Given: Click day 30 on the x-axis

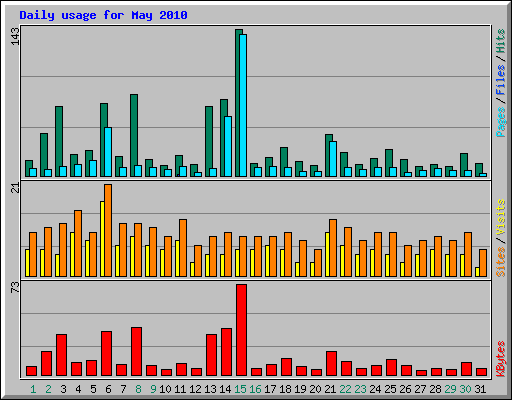Looking at the screenshot, I should [x=465, y=389].
